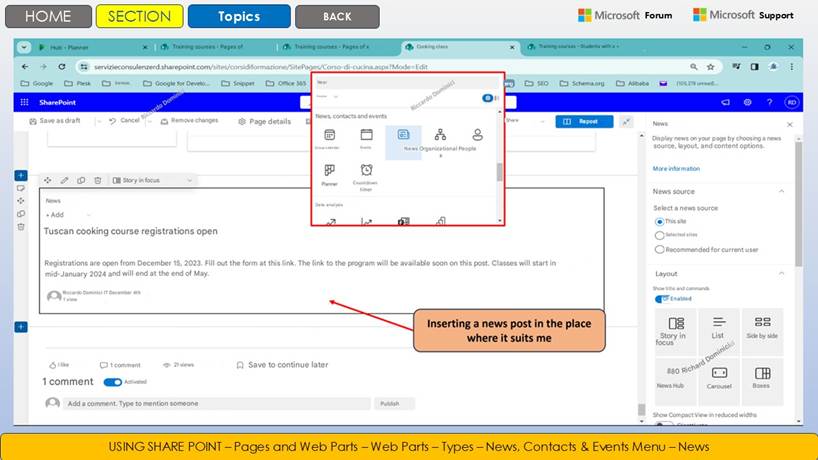Delete the news web part with trash icon
This screenshot has height=460, width=818.
coord(98,180)
